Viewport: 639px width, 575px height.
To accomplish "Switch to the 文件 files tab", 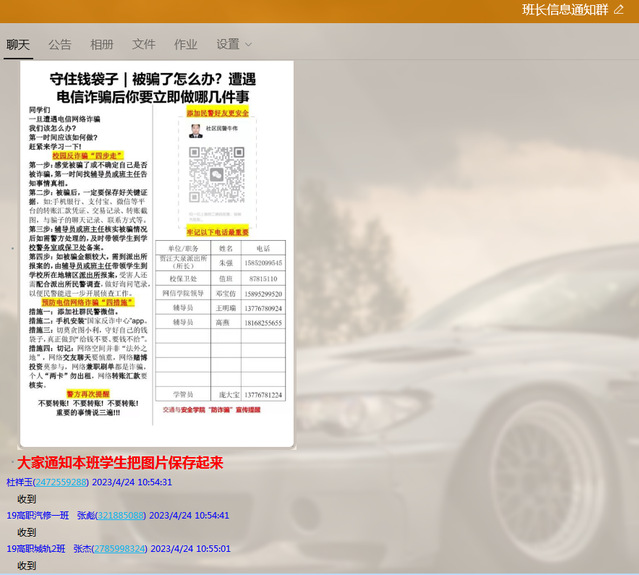I will 144,44.
